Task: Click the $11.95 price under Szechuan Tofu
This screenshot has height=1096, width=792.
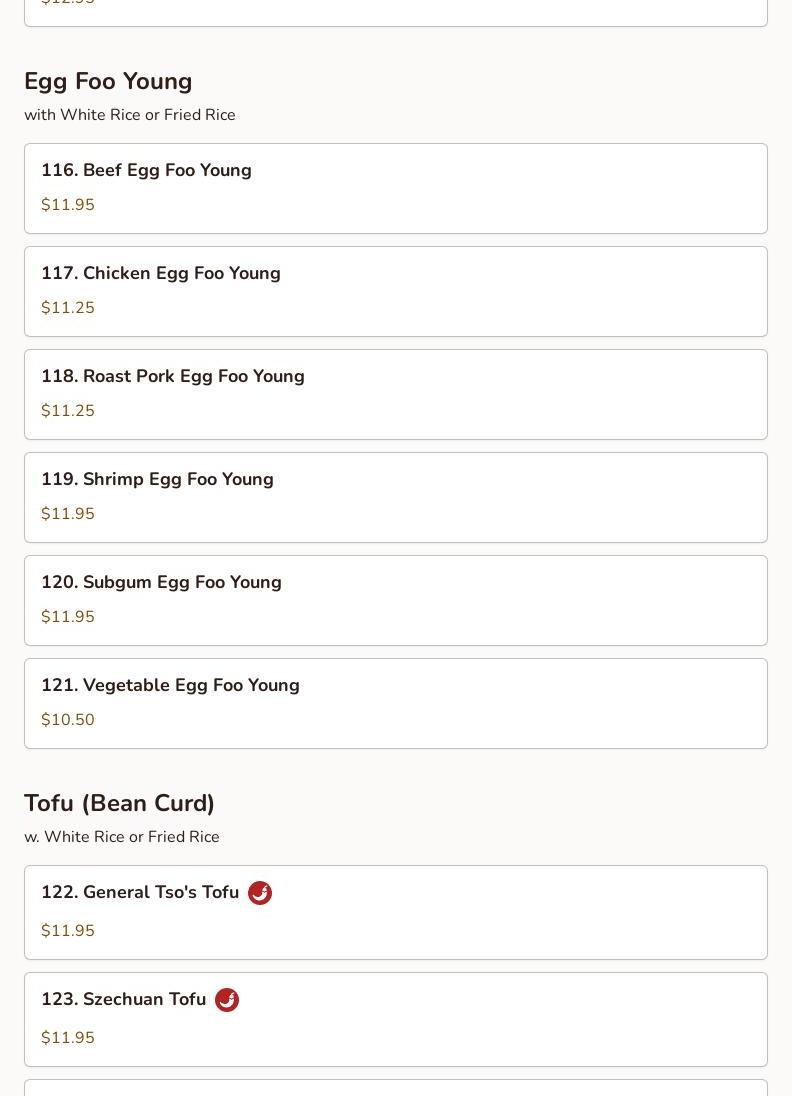Action: (68, 1037)
